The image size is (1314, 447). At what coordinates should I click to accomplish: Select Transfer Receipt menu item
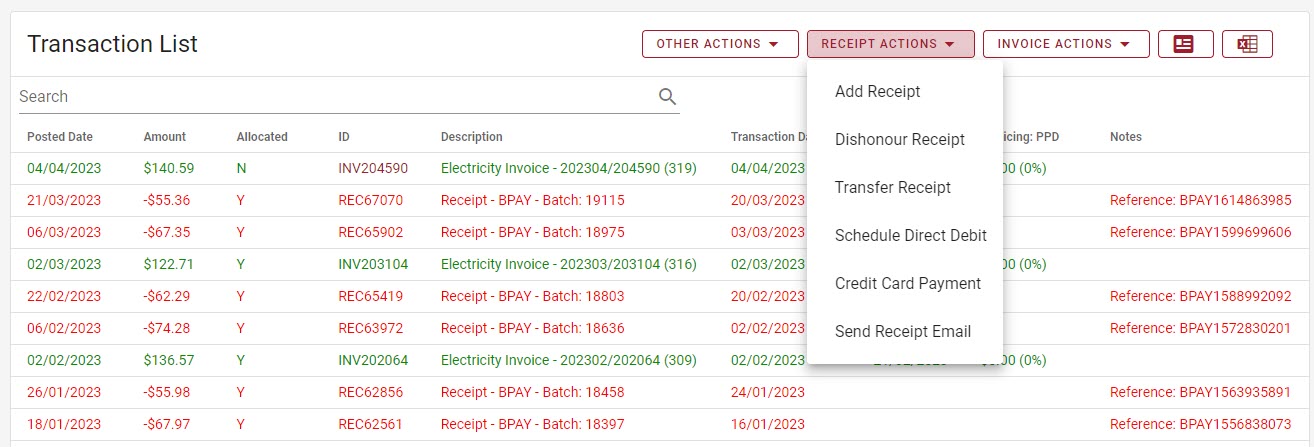click(892, 188)
